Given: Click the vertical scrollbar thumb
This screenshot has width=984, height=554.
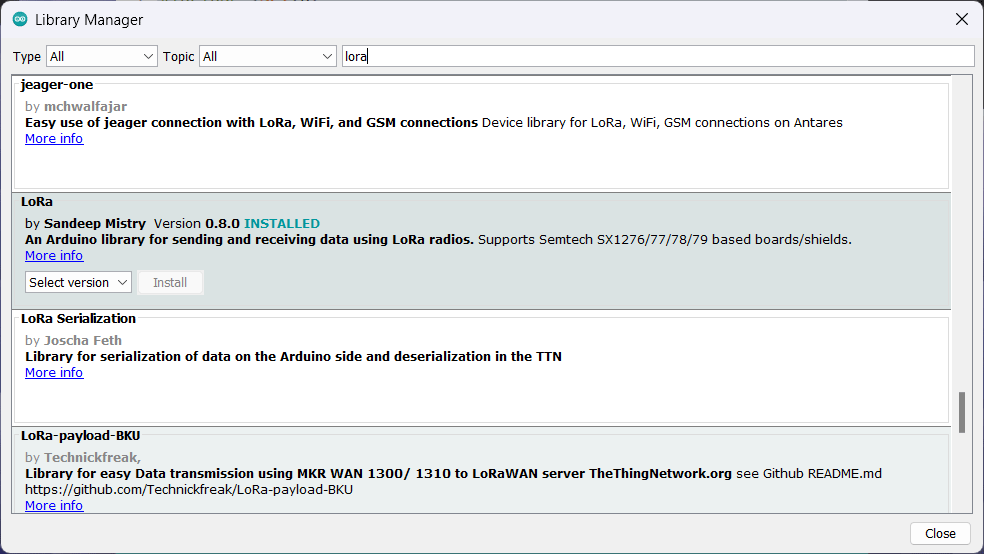Looking at the screenshot, I should (961, 412).
